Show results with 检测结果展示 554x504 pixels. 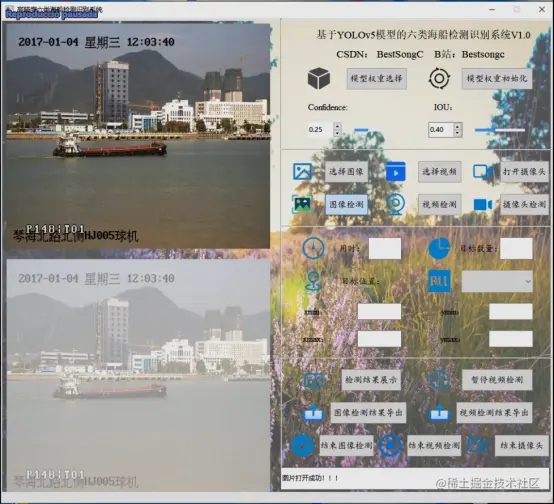pyautogui.click(x=371, y=380)
